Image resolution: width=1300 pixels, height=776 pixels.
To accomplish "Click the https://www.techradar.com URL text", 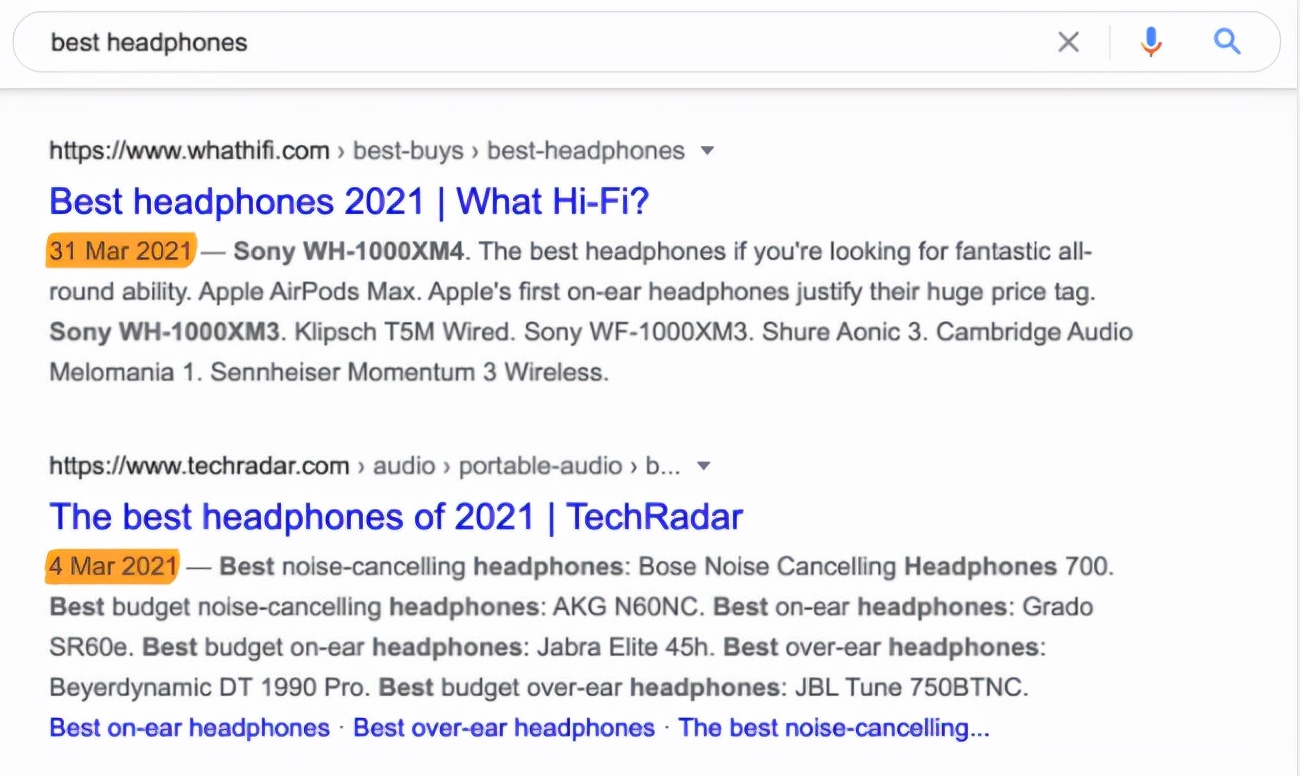I will coord(199,466).
